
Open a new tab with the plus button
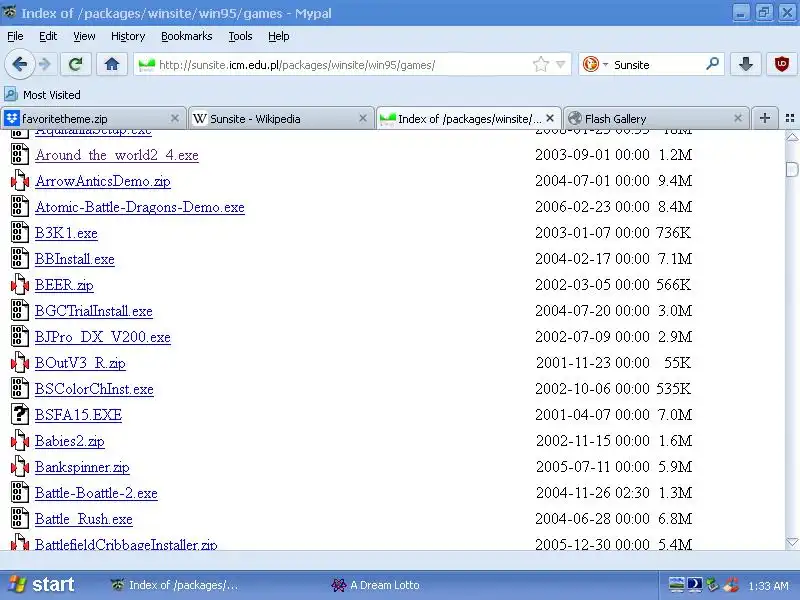click(x=764, y=118)
